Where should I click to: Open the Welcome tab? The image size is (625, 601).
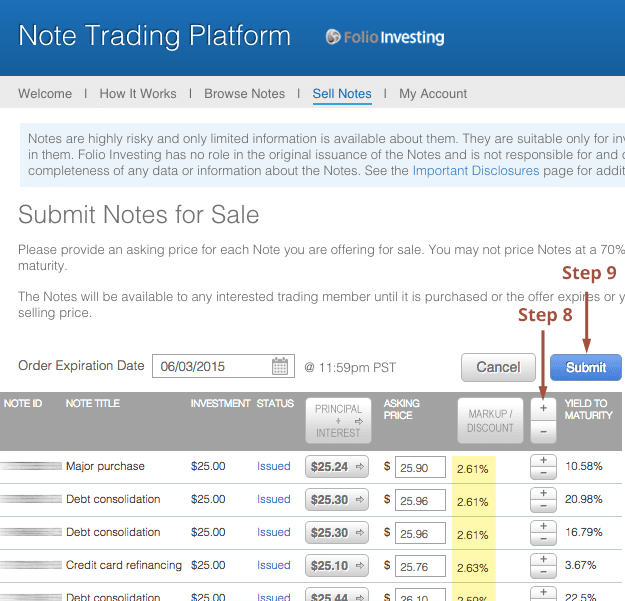click(45, 94)
